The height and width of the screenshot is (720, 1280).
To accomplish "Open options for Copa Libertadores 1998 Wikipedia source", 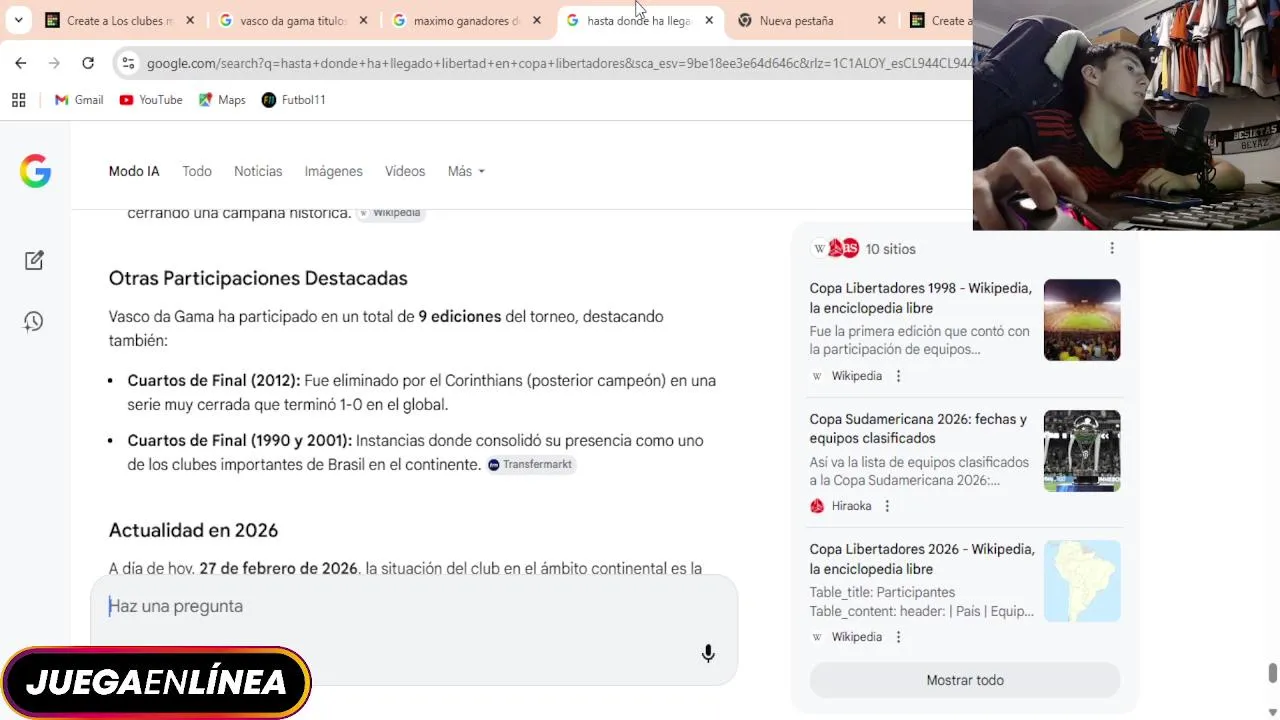I will 898,376.
